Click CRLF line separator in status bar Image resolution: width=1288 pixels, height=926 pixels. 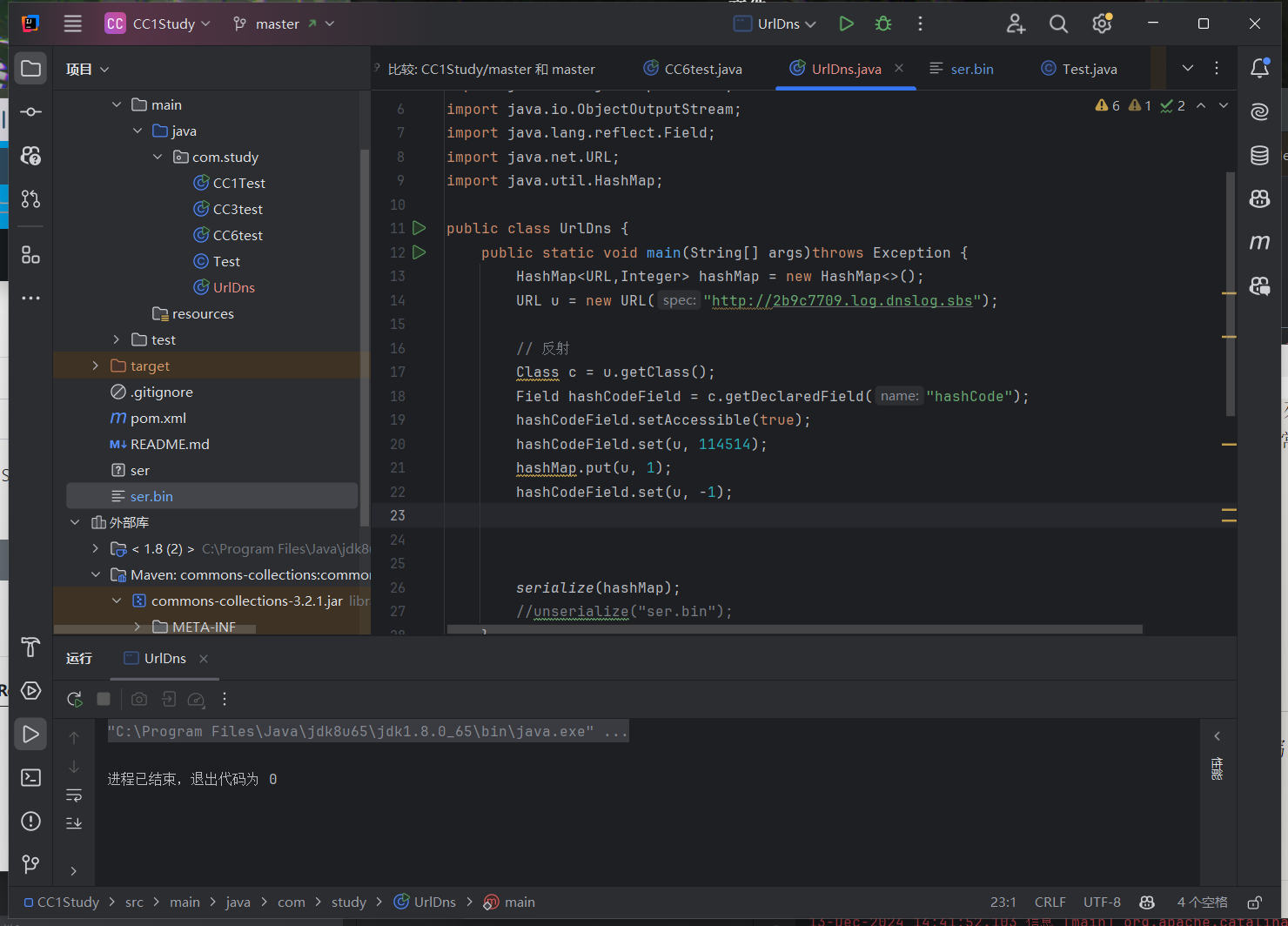[1050, 903]
